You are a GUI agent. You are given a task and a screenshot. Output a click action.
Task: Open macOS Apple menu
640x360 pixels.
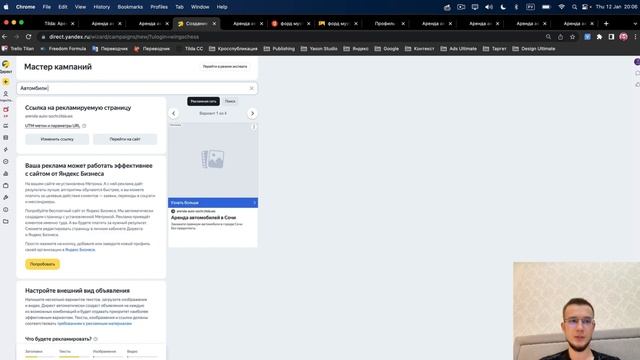tap(6, 7)
